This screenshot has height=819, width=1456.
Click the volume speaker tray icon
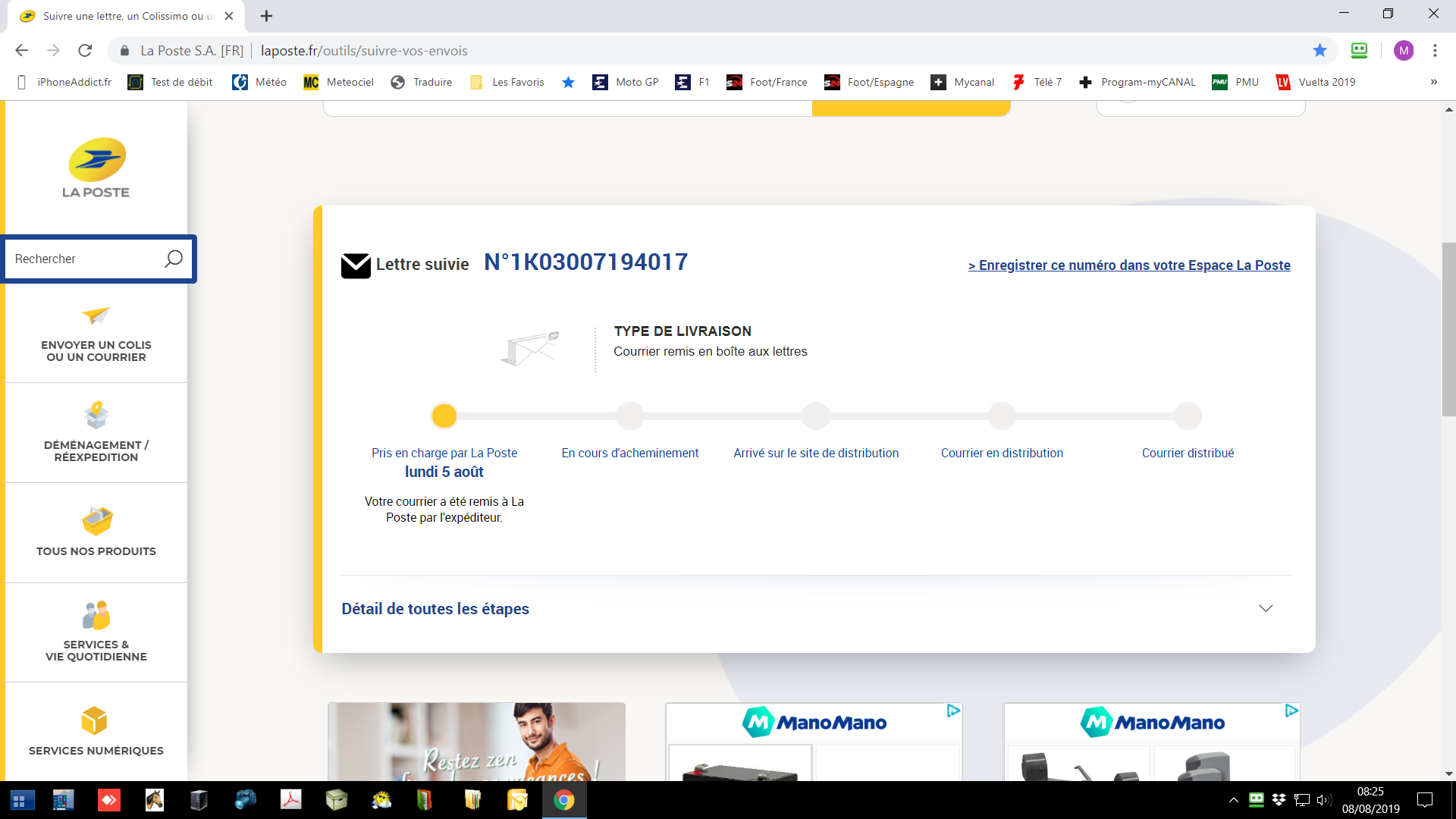pos(1324,800)
